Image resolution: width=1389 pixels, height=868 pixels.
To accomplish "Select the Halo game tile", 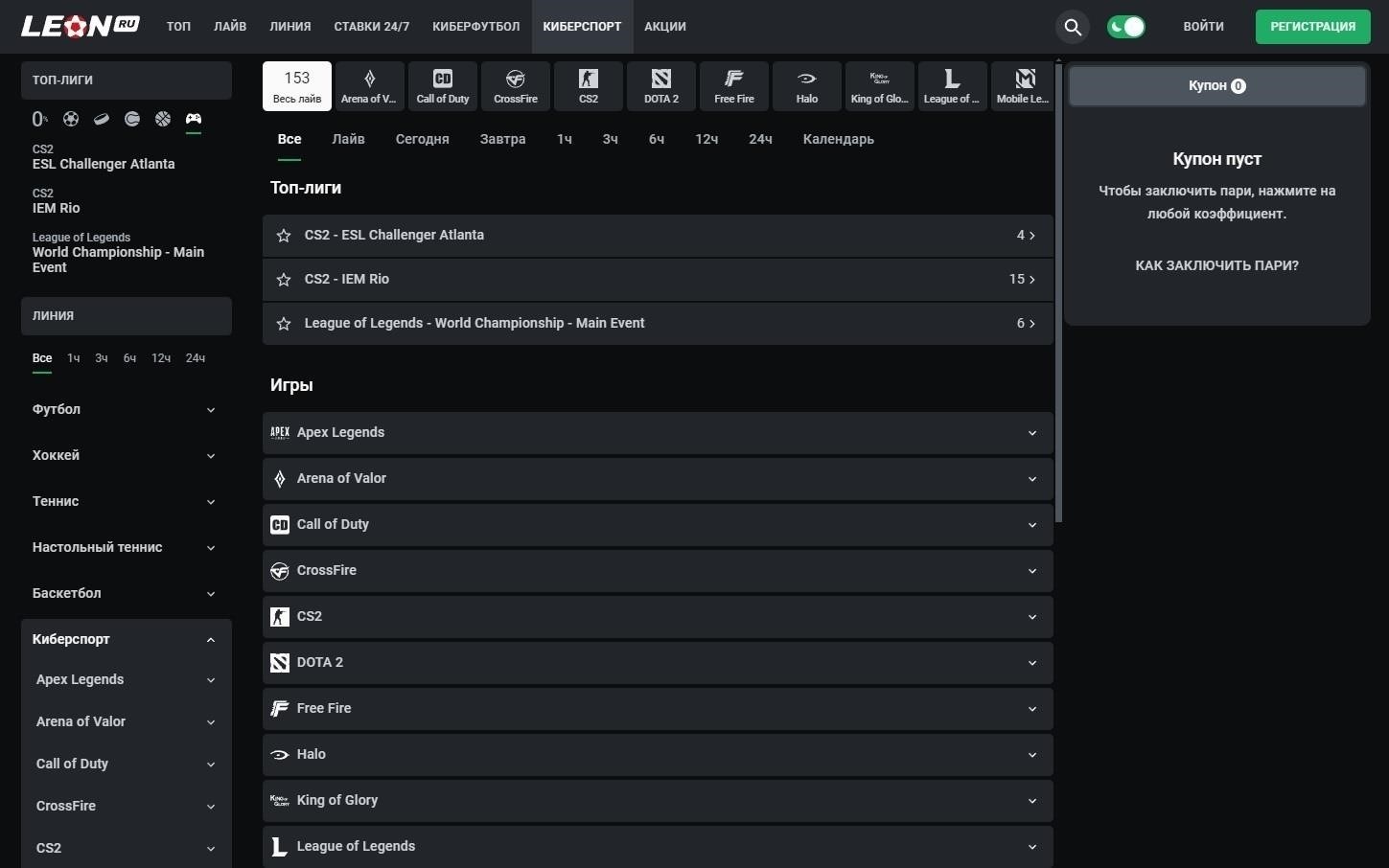I will (x=807, y=86).
